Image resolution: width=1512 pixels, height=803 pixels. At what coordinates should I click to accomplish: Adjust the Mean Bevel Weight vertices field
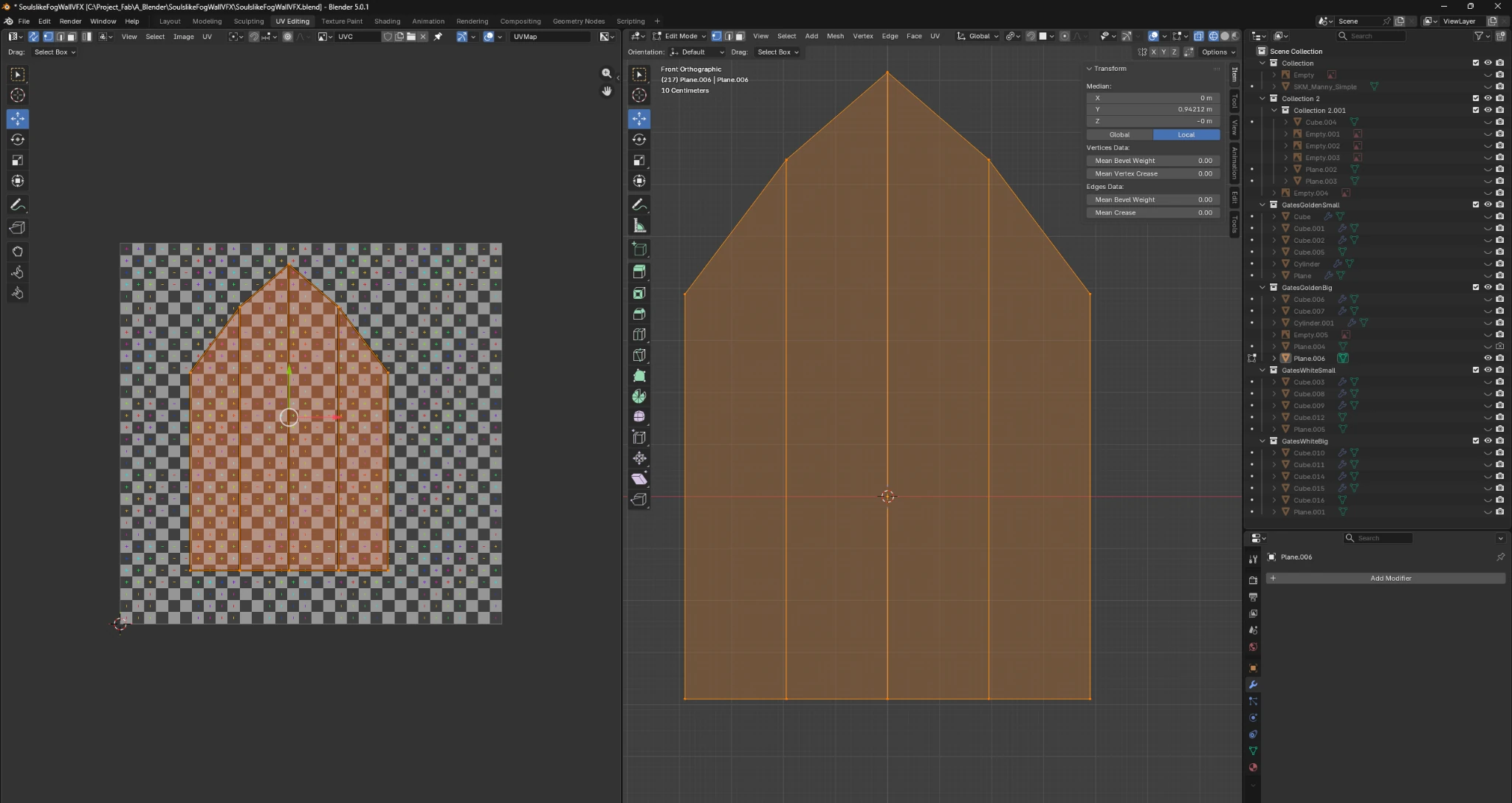pos(1153,161)
